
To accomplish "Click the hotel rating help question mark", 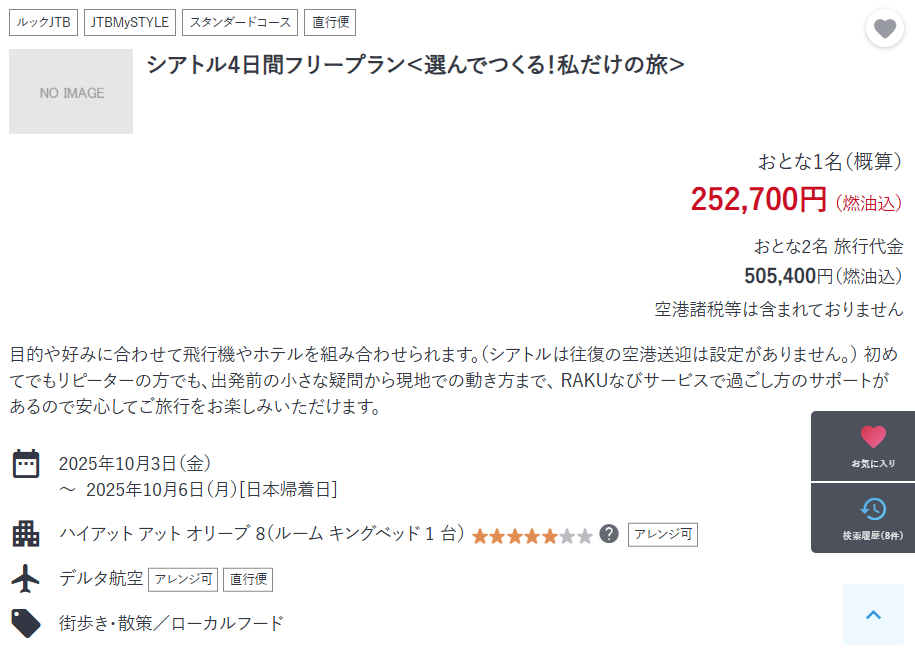I will (x=609, y=533).
